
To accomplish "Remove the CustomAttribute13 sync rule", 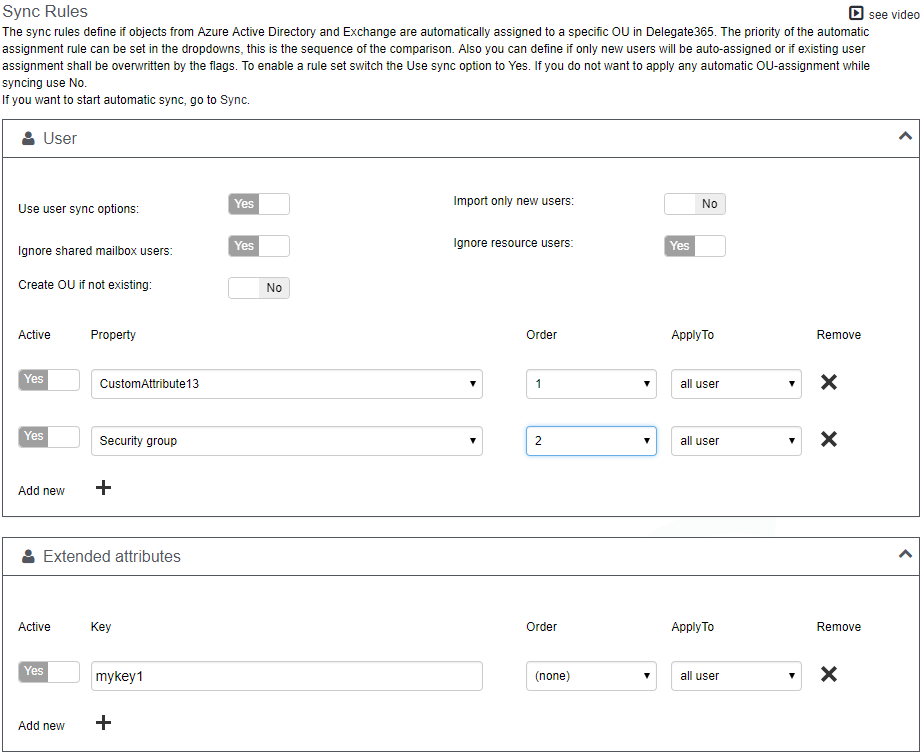I will pyautogui.click(x=828, y=382).
